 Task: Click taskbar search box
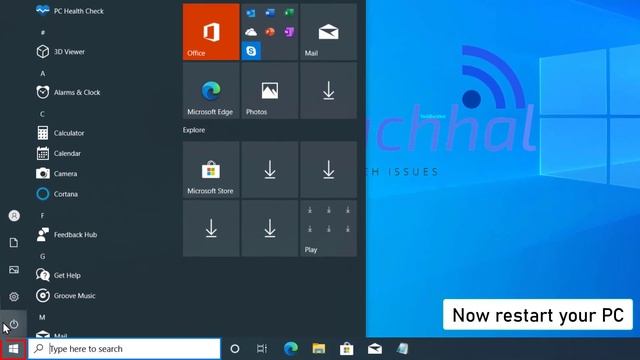click(x=124, y=349)
